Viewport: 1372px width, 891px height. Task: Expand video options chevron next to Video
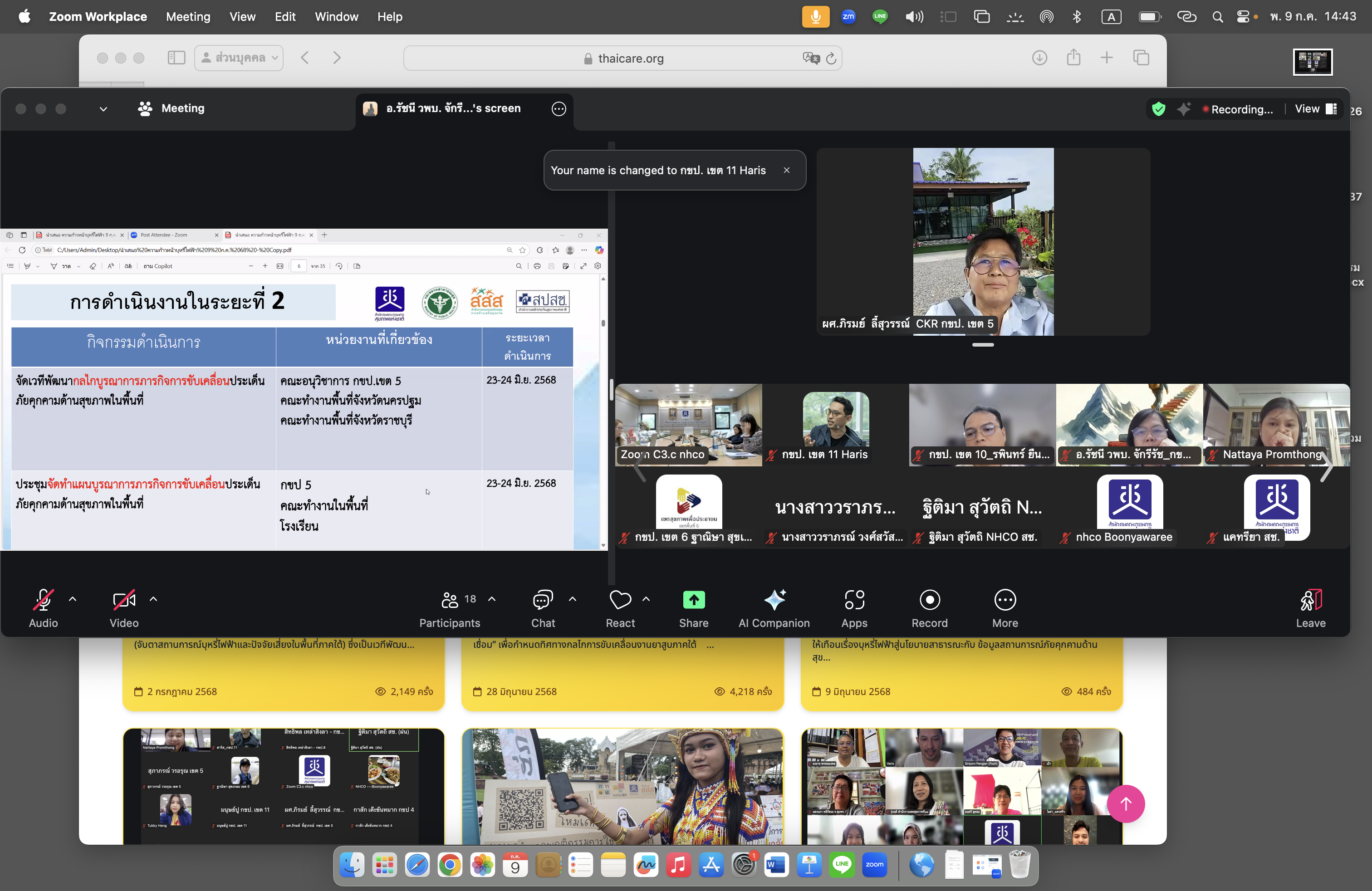point(153,599)
